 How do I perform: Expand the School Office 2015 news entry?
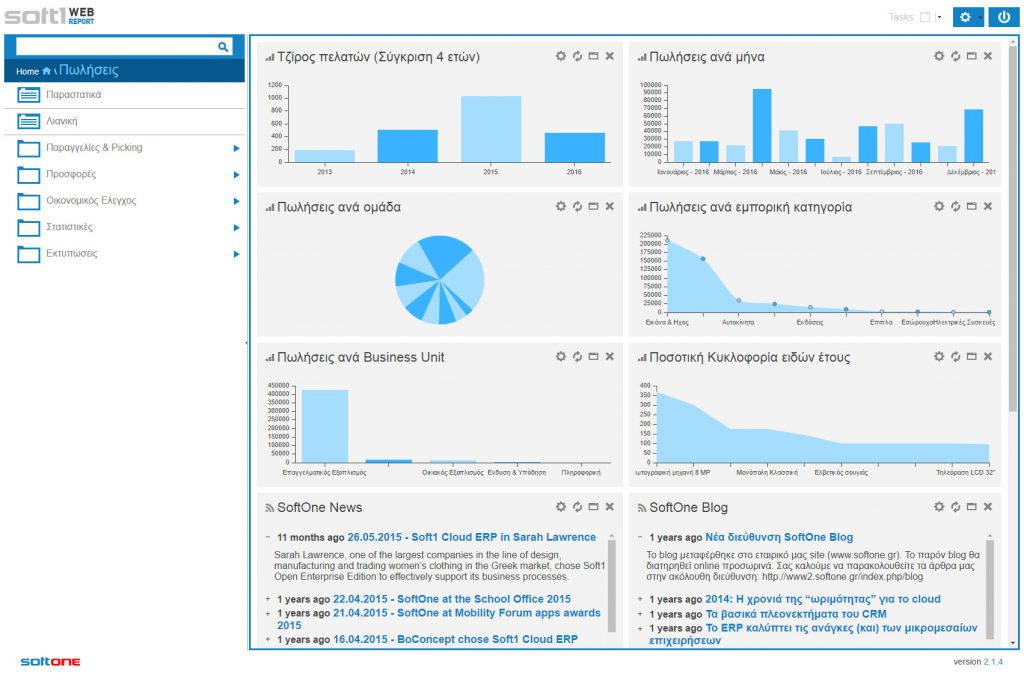pyautogui.click(x=268, y=599)
